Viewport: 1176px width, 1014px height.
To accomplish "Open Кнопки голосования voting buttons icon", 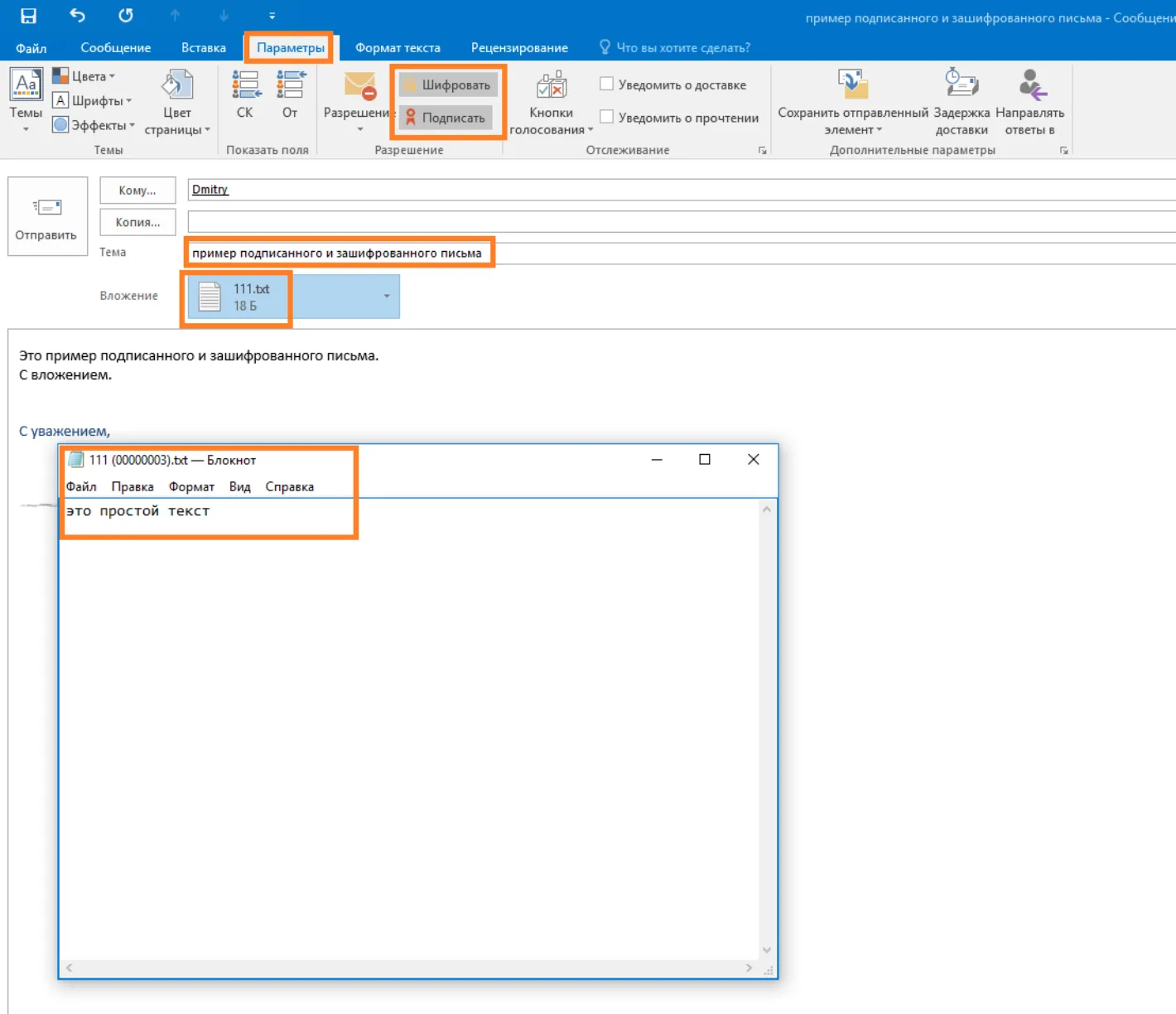I will (x=552, y=86).
